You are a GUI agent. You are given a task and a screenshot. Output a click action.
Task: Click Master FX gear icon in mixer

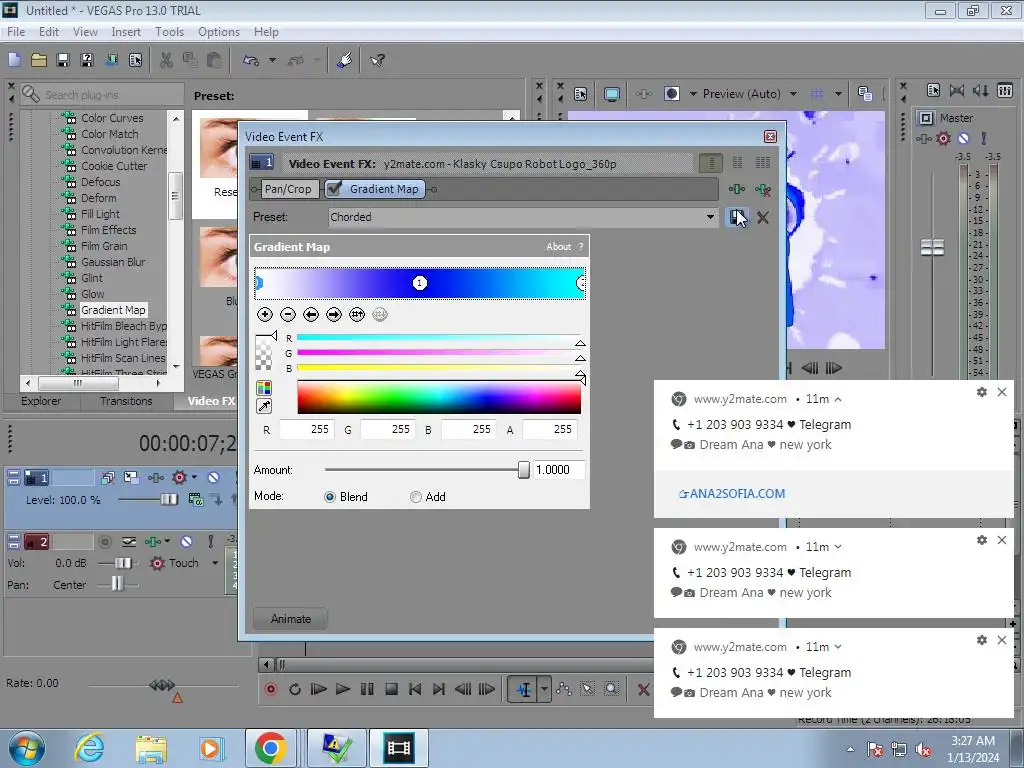pos(943,138)
